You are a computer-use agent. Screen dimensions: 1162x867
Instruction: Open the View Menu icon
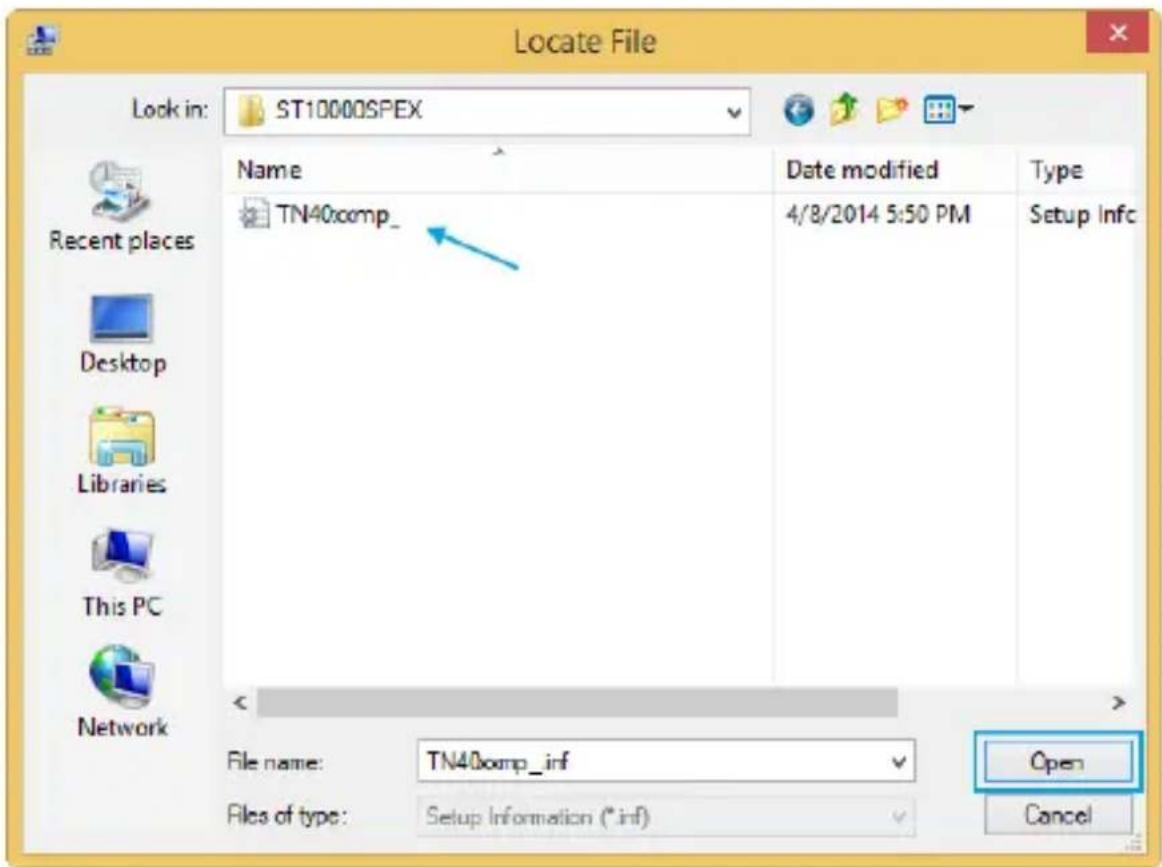947,110
